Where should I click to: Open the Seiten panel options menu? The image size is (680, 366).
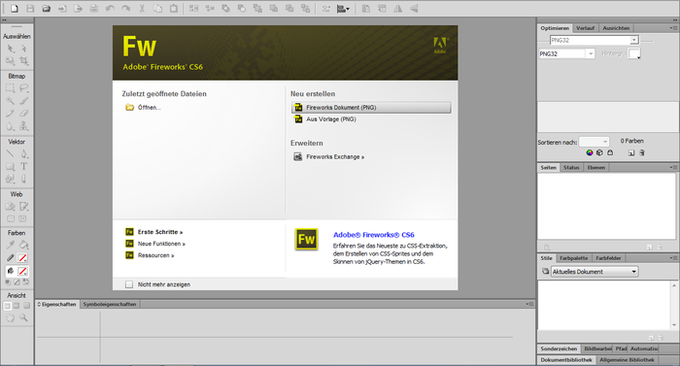(x=673, y=167)
